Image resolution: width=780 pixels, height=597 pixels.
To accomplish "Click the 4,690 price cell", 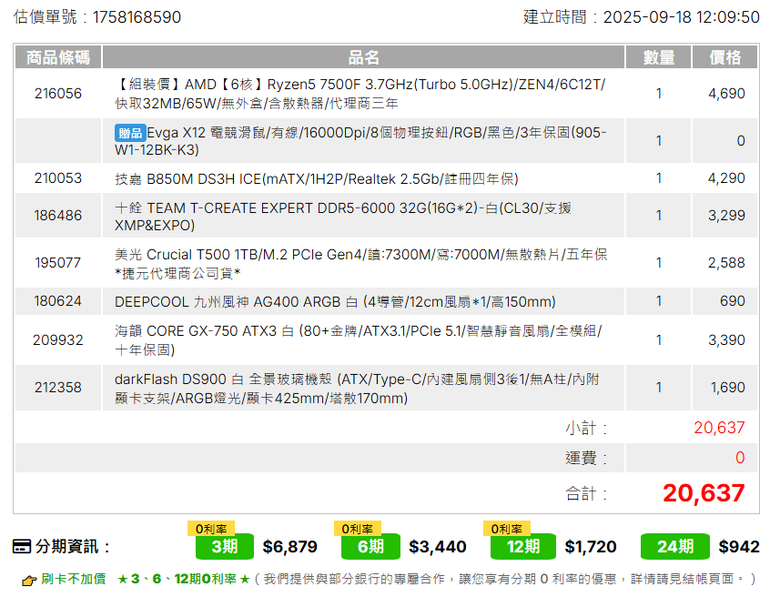I will tap(726, 94).
